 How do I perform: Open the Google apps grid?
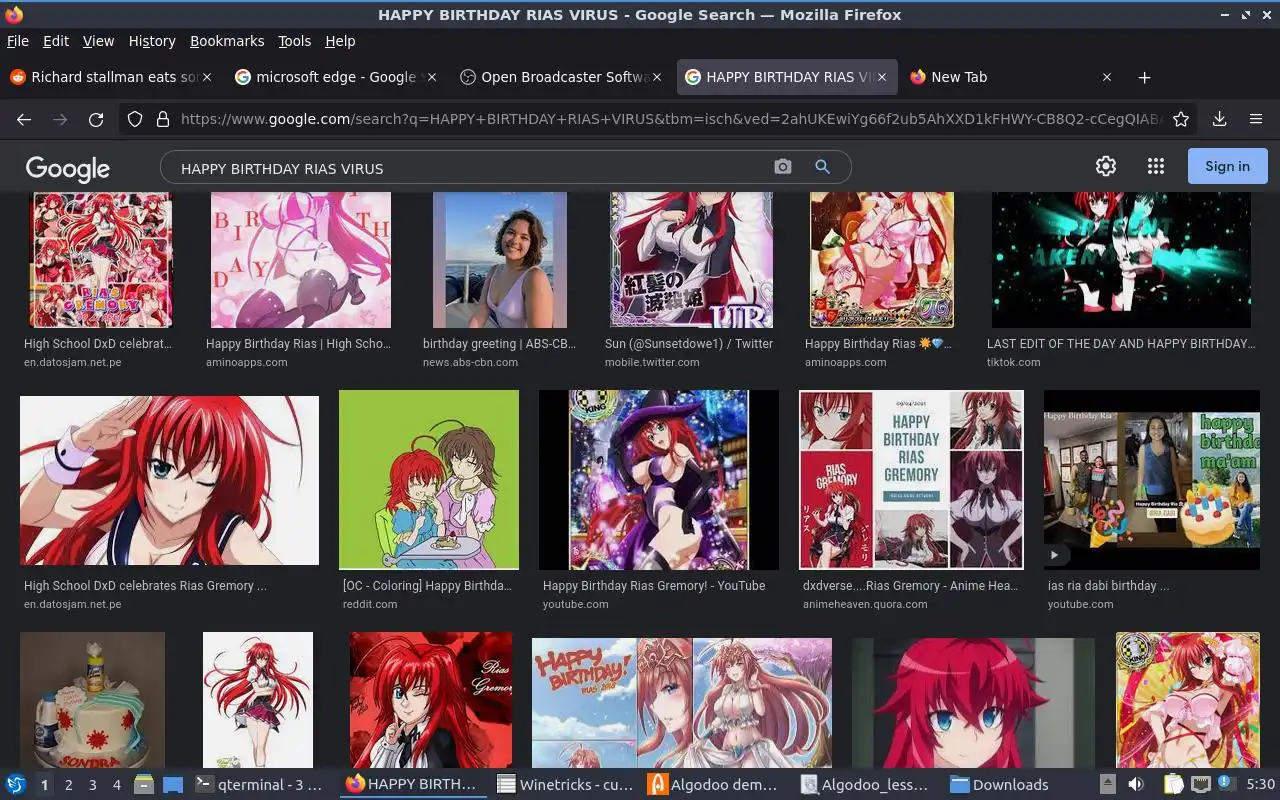click(x=1156, y=166)
